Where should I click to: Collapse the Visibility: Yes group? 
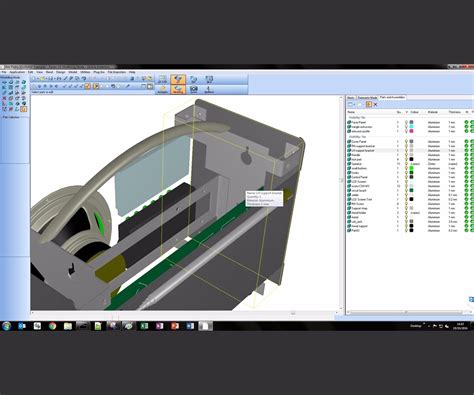(357, 137)
